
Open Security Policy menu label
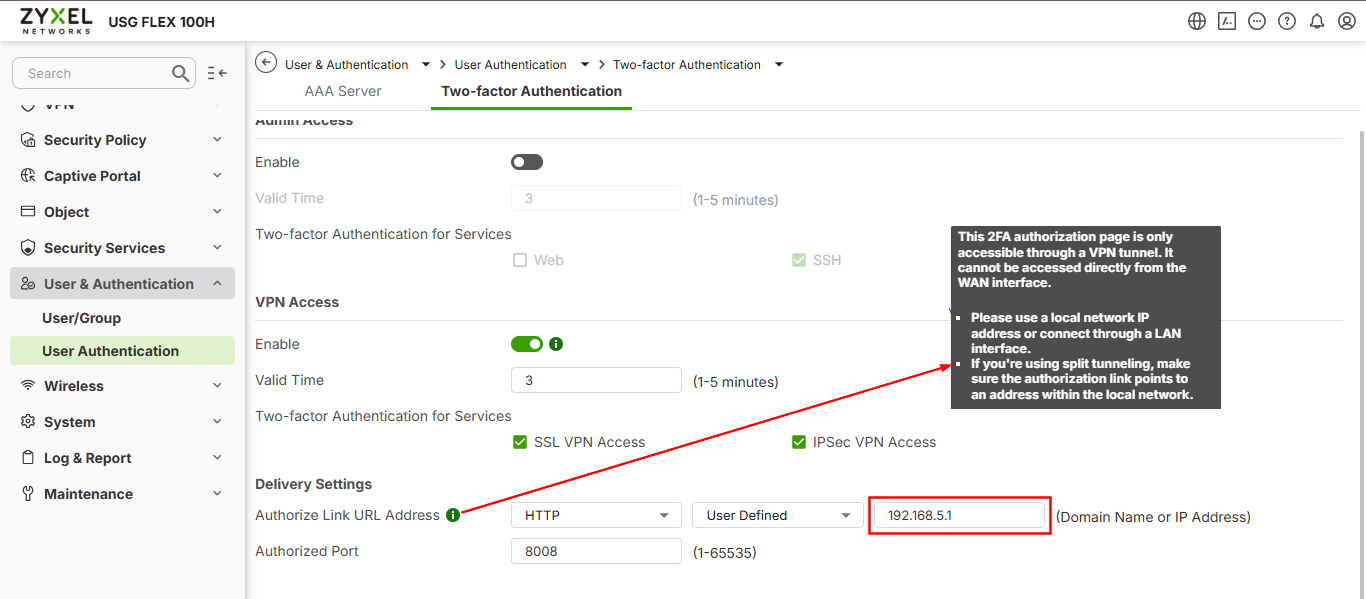point(95,140)
